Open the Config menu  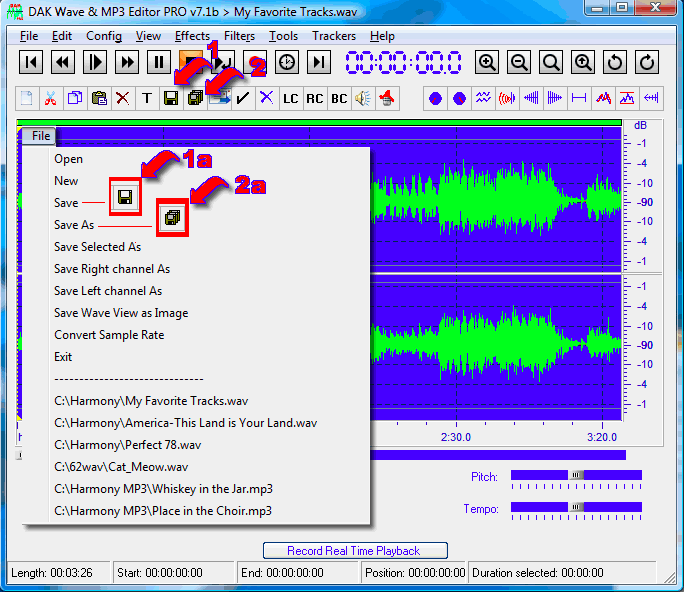pyautogui.click(x=104, y=36)
